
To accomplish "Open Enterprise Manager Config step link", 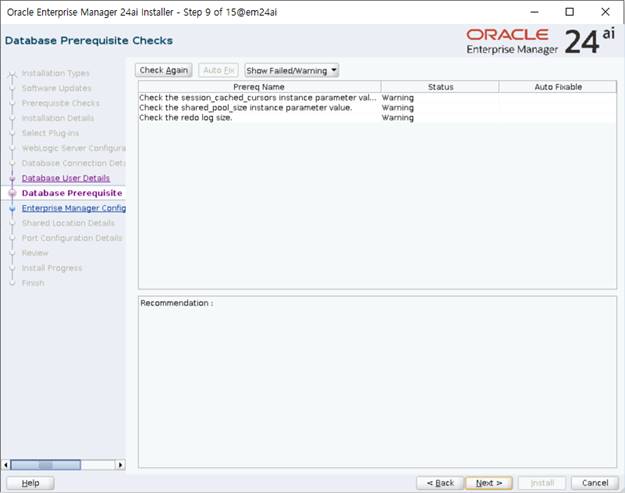I will (x=74, y=208).
